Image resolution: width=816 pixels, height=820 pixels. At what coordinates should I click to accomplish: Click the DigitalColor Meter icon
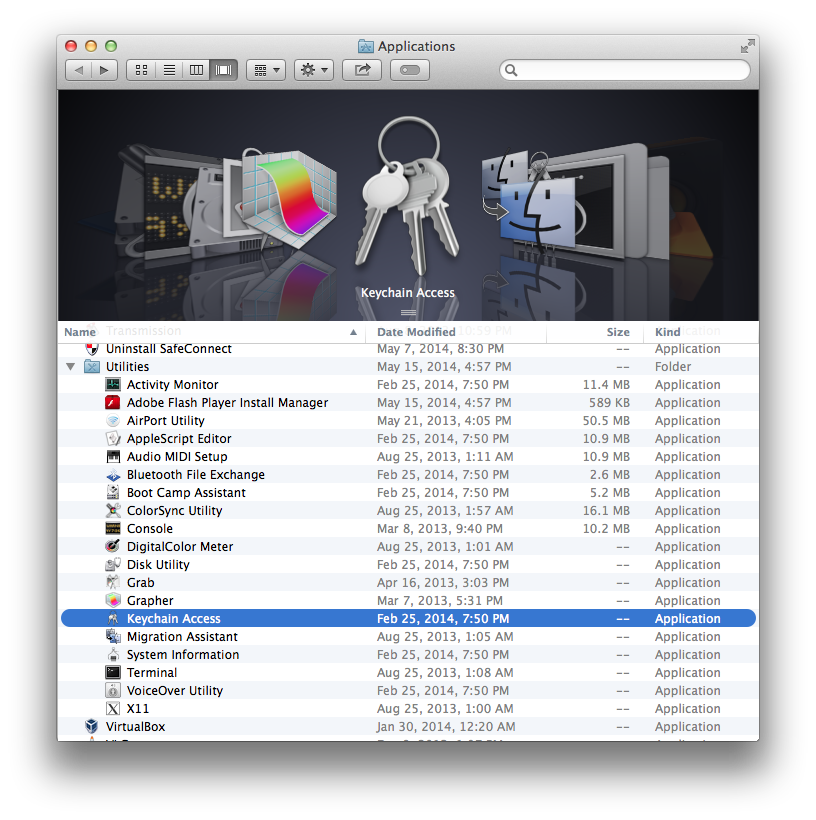(113, 546)
